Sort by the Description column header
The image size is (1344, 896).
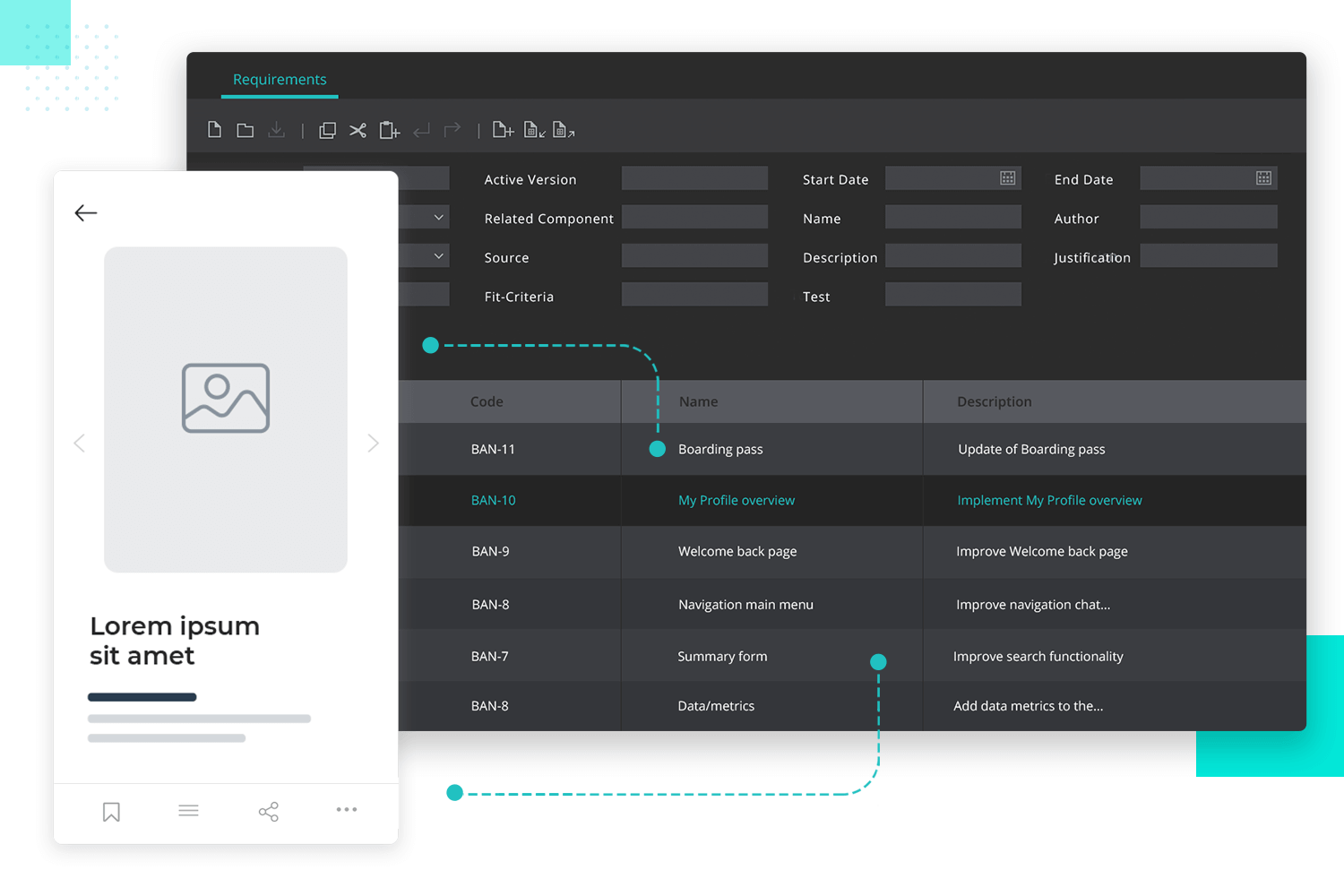point(995,401)
